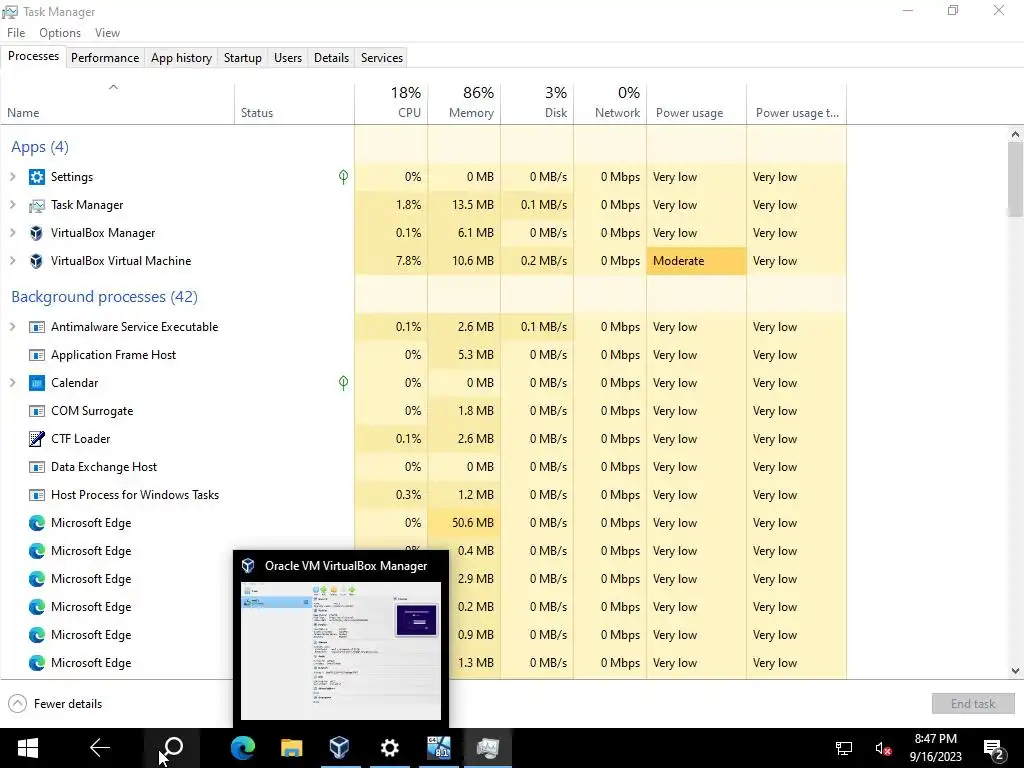Open the notification center icon

click(993, 748)
